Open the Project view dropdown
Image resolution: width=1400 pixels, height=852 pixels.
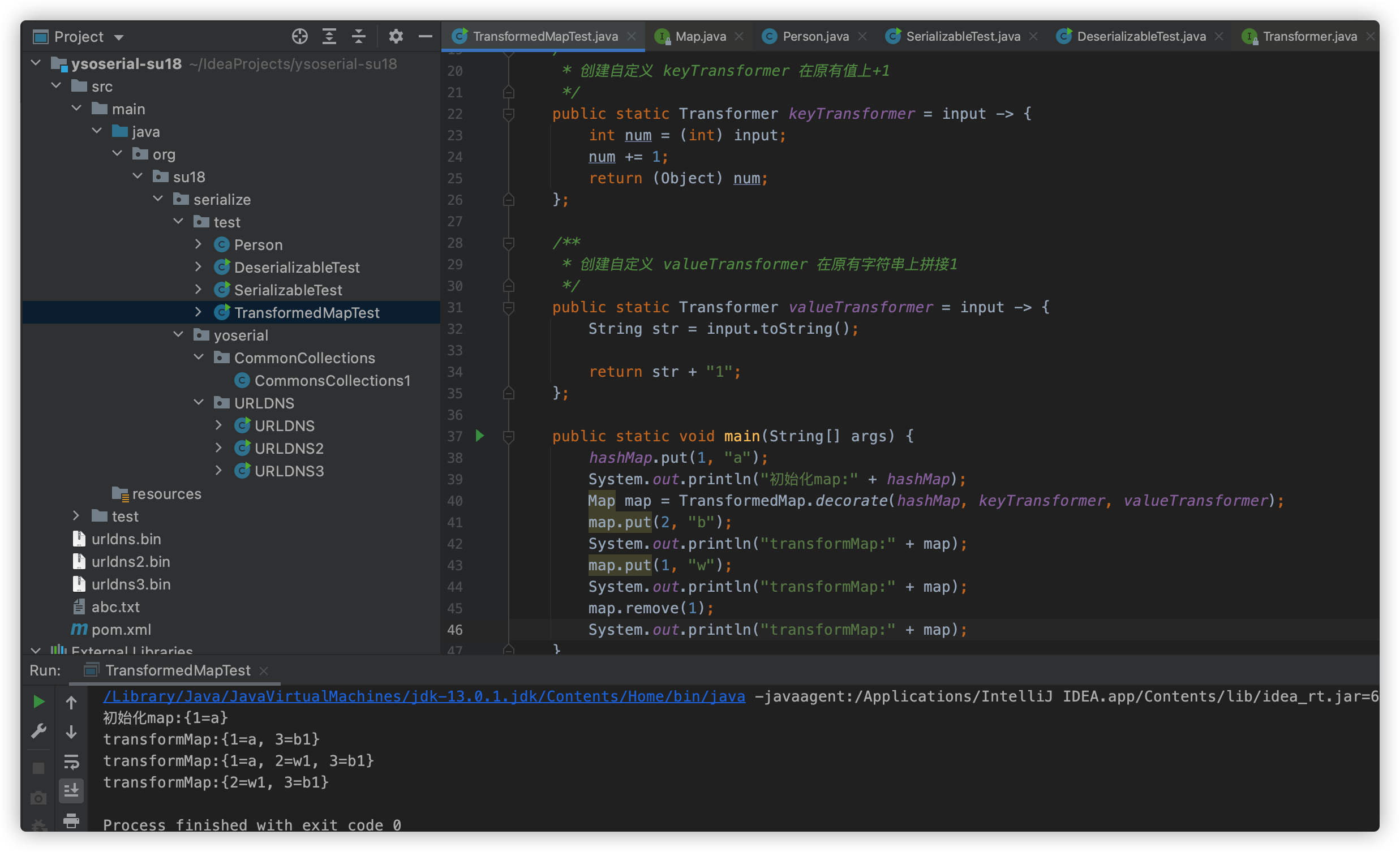pyautogui.click(x=119, y=37)
